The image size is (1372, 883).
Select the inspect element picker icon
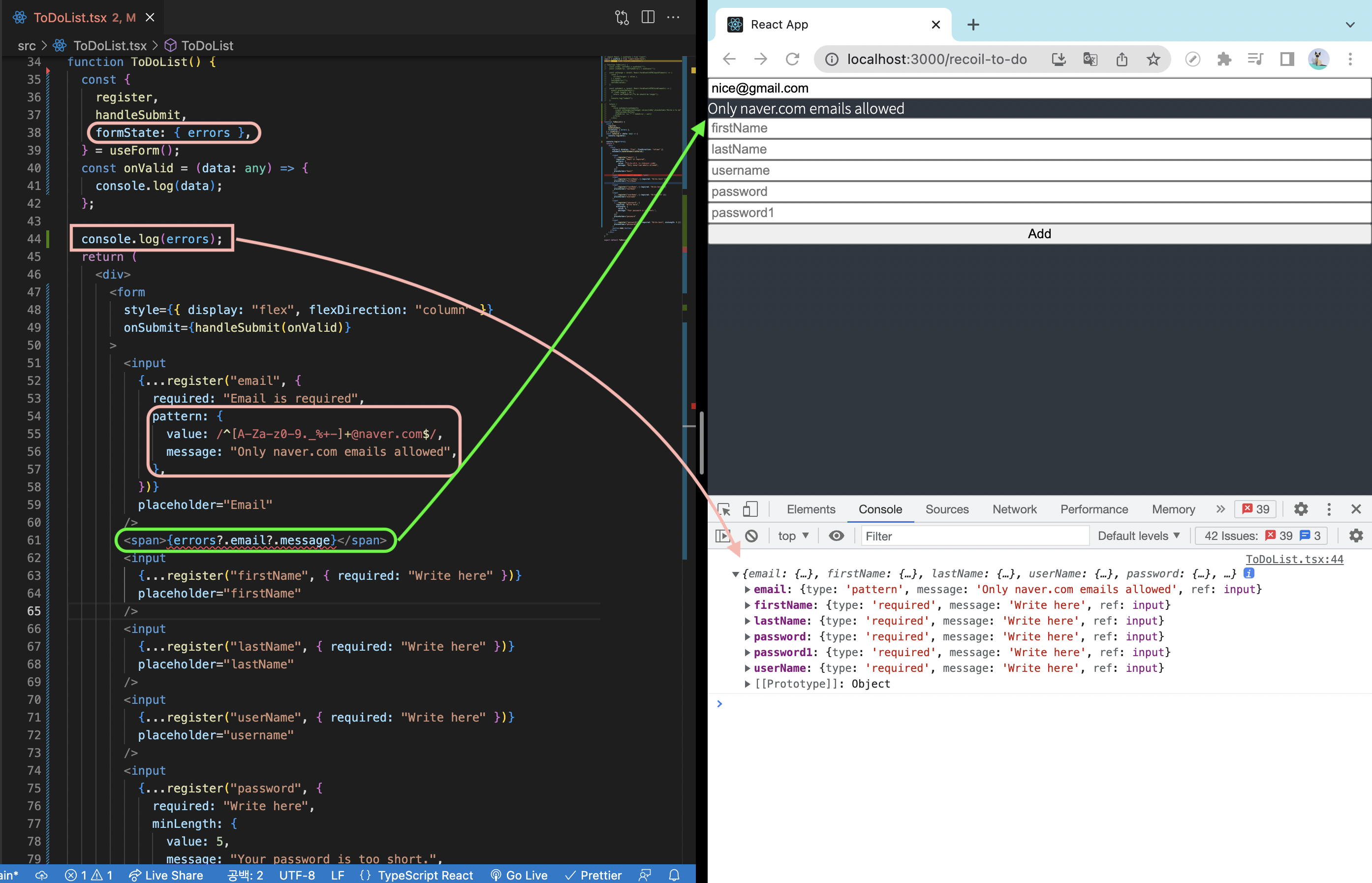724,509
